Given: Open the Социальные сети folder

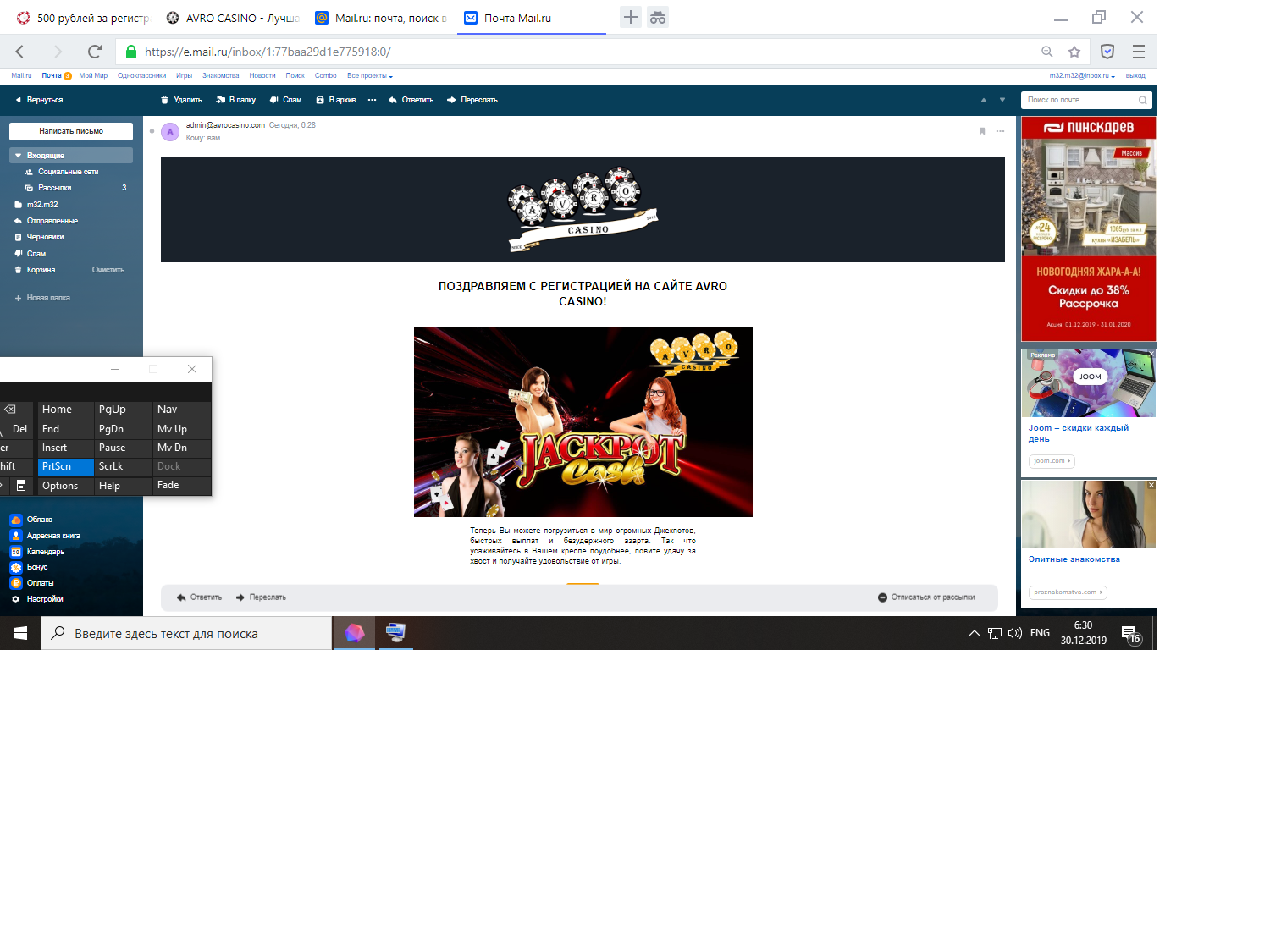Looking at the screenshot, I should 68,172.
